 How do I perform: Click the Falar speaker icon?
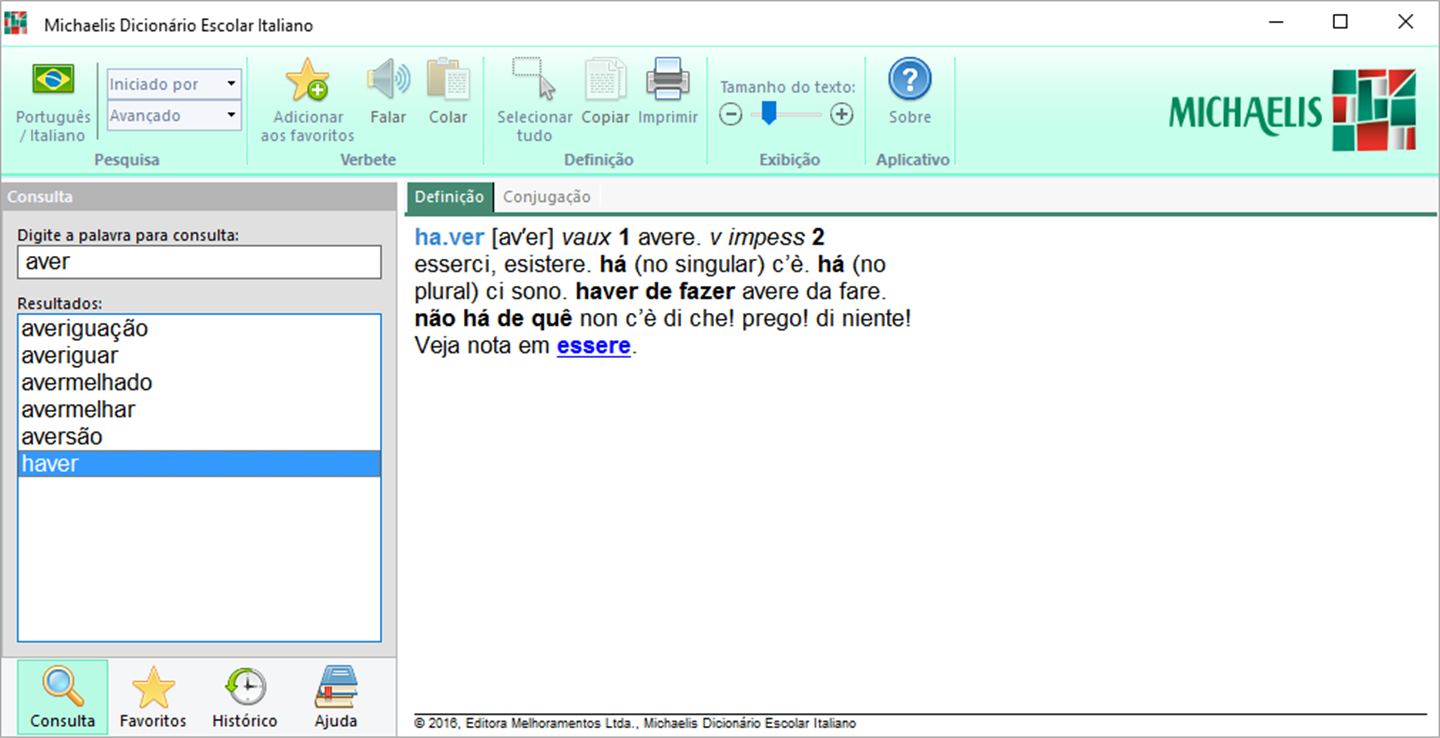[x=388, y=79]
